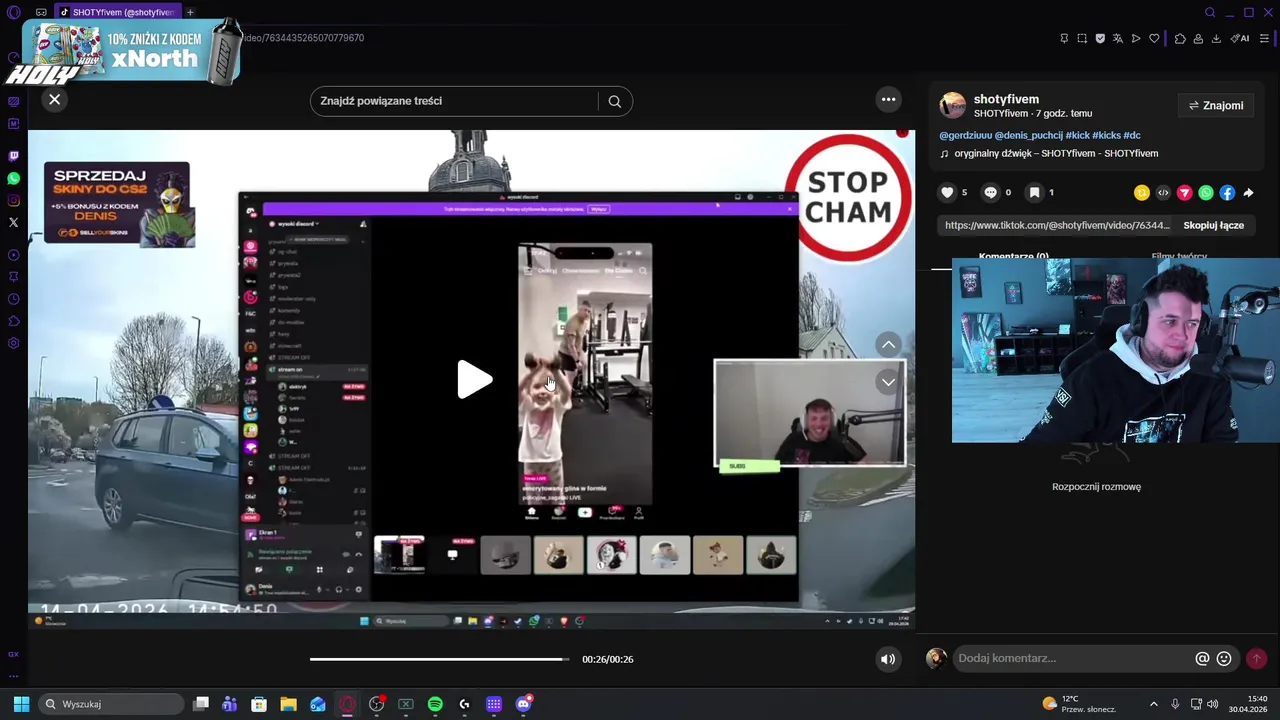
Task: Insert a mention with the @ icon
Action: tap(1202, 658)
